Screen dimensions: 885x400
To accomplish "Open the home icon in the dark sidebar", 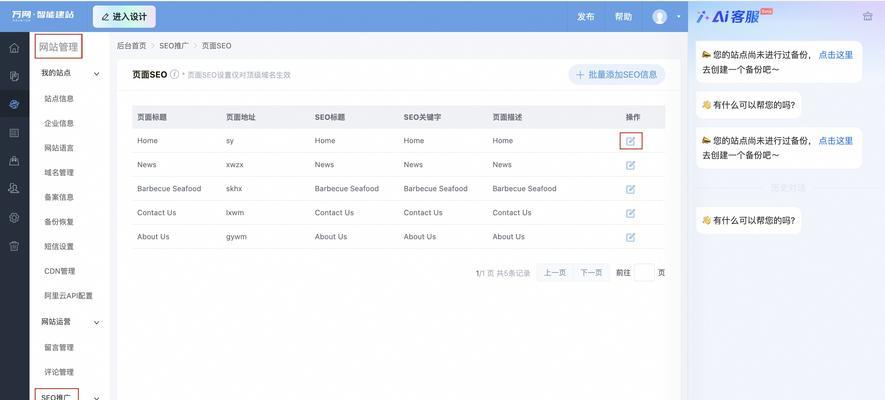I will pos(14,48).
